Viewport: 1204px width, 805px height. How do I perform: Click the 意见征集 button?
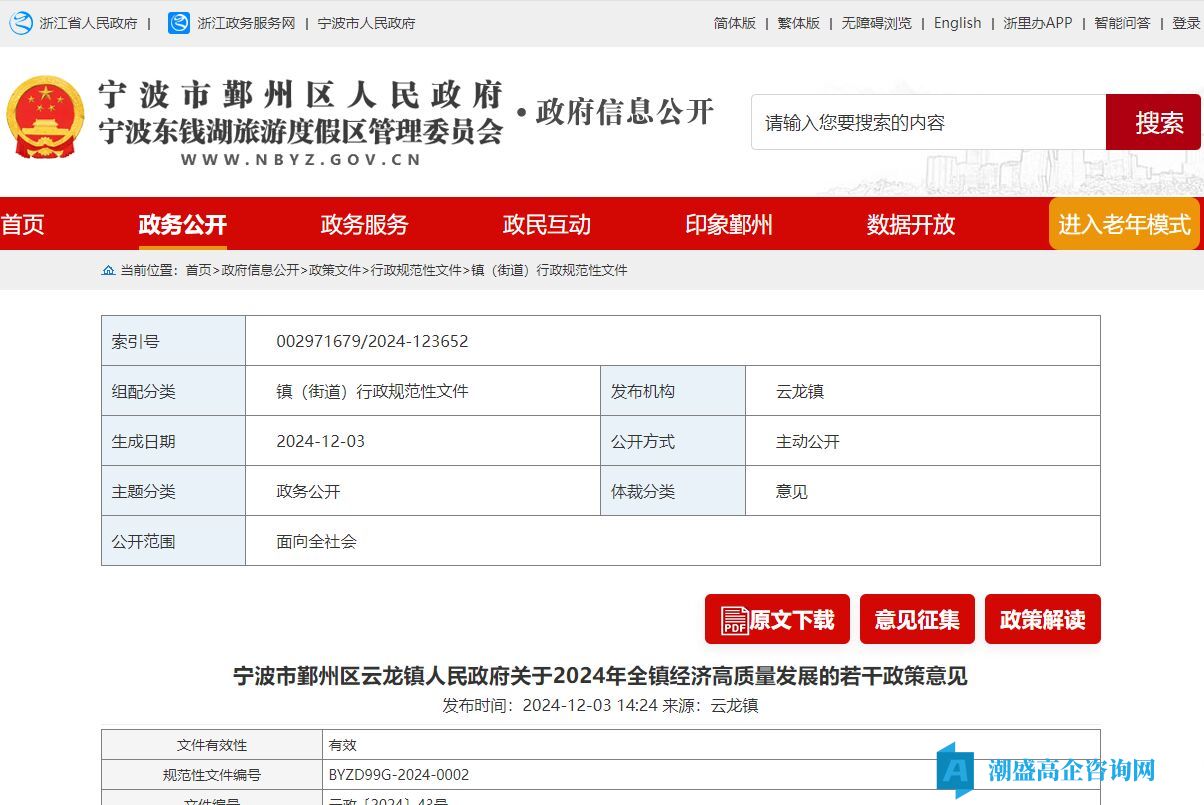coord(917,620)
